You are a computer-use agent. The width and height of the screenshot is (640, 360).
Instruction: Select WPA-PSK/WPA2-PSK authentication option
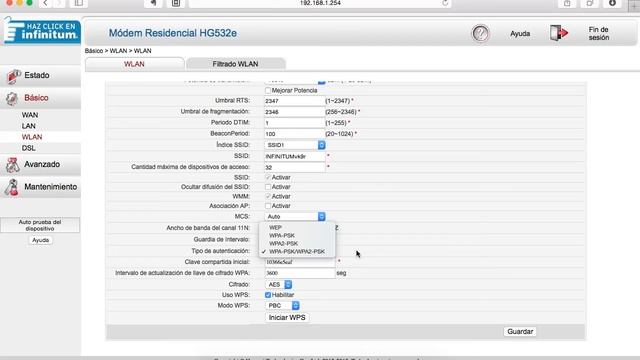tap(297, 251)
